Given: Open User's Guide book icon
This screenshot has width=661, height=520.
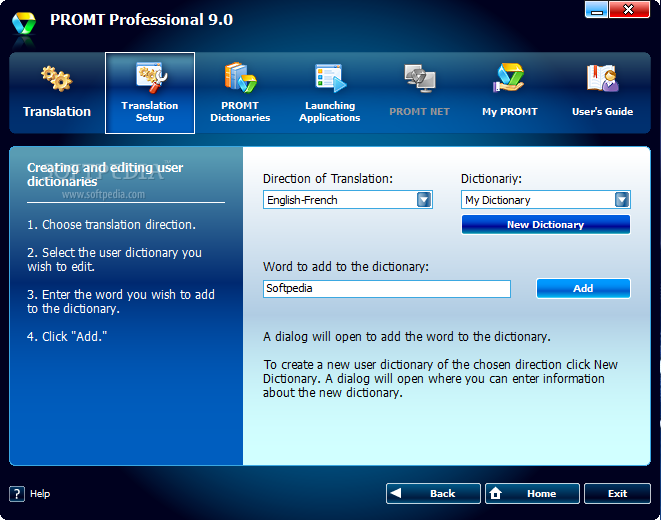Looking at the screenshot, I should coord(602,78).
